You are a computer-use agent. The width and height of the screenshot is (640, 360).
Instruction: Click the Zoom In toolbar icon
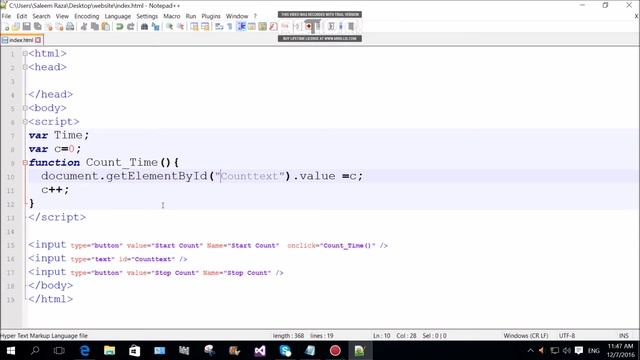pyautogui.click(x=169, y=27)
